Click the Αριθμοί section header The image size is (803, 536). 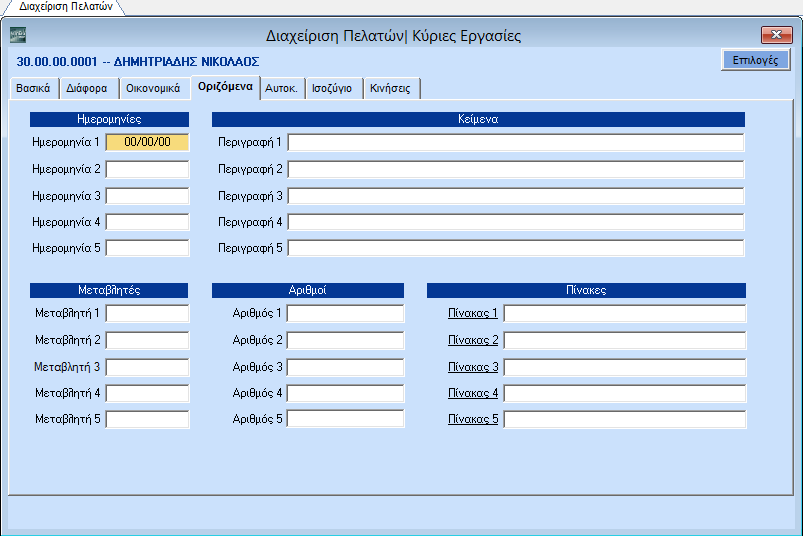point(308,290)
